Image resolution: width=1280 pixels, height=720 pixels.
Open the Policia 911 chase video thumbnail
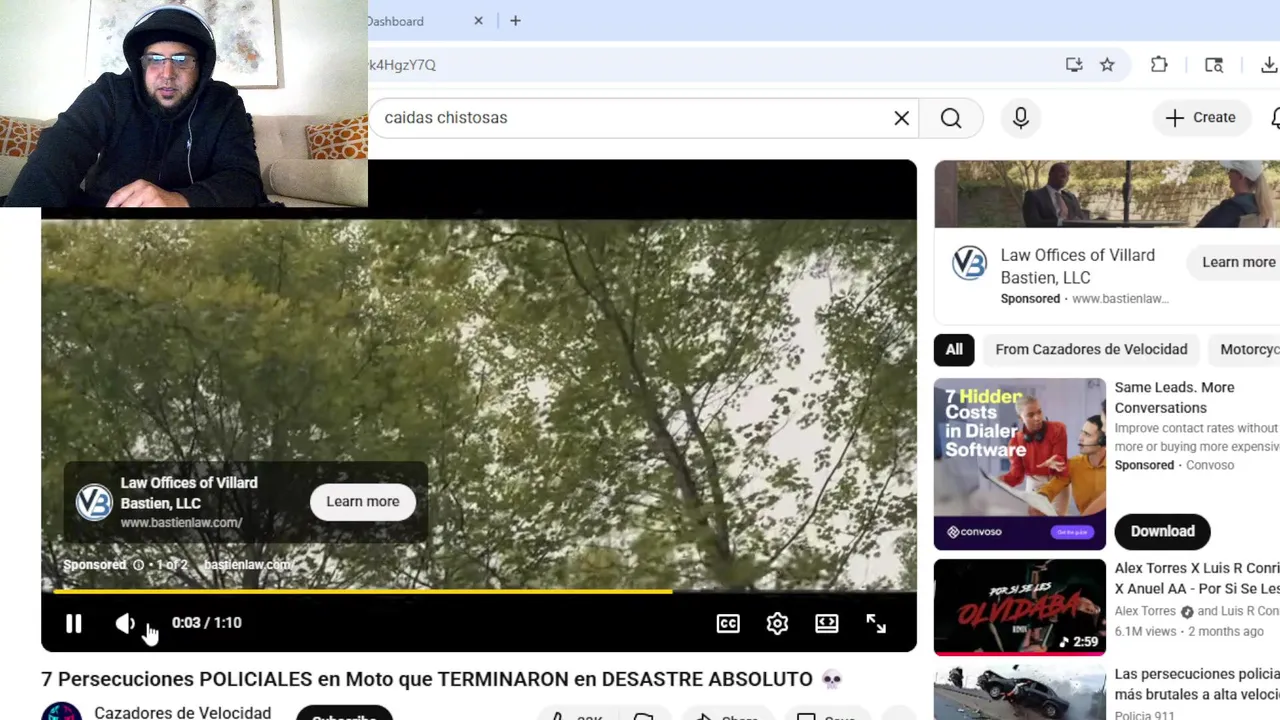[x=1020, y=693]
